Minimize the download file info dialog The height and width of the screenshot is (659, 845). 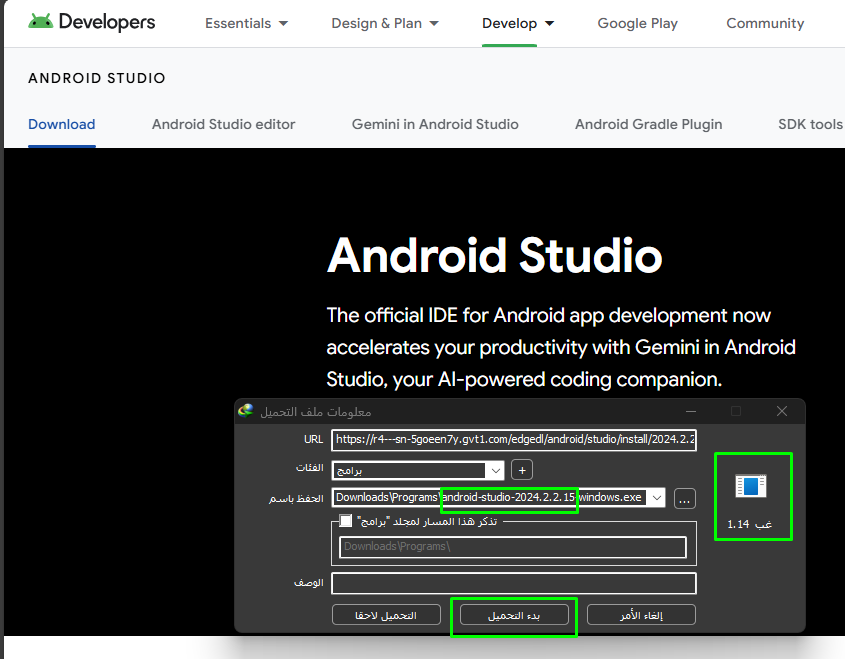[x=690, y=411]
